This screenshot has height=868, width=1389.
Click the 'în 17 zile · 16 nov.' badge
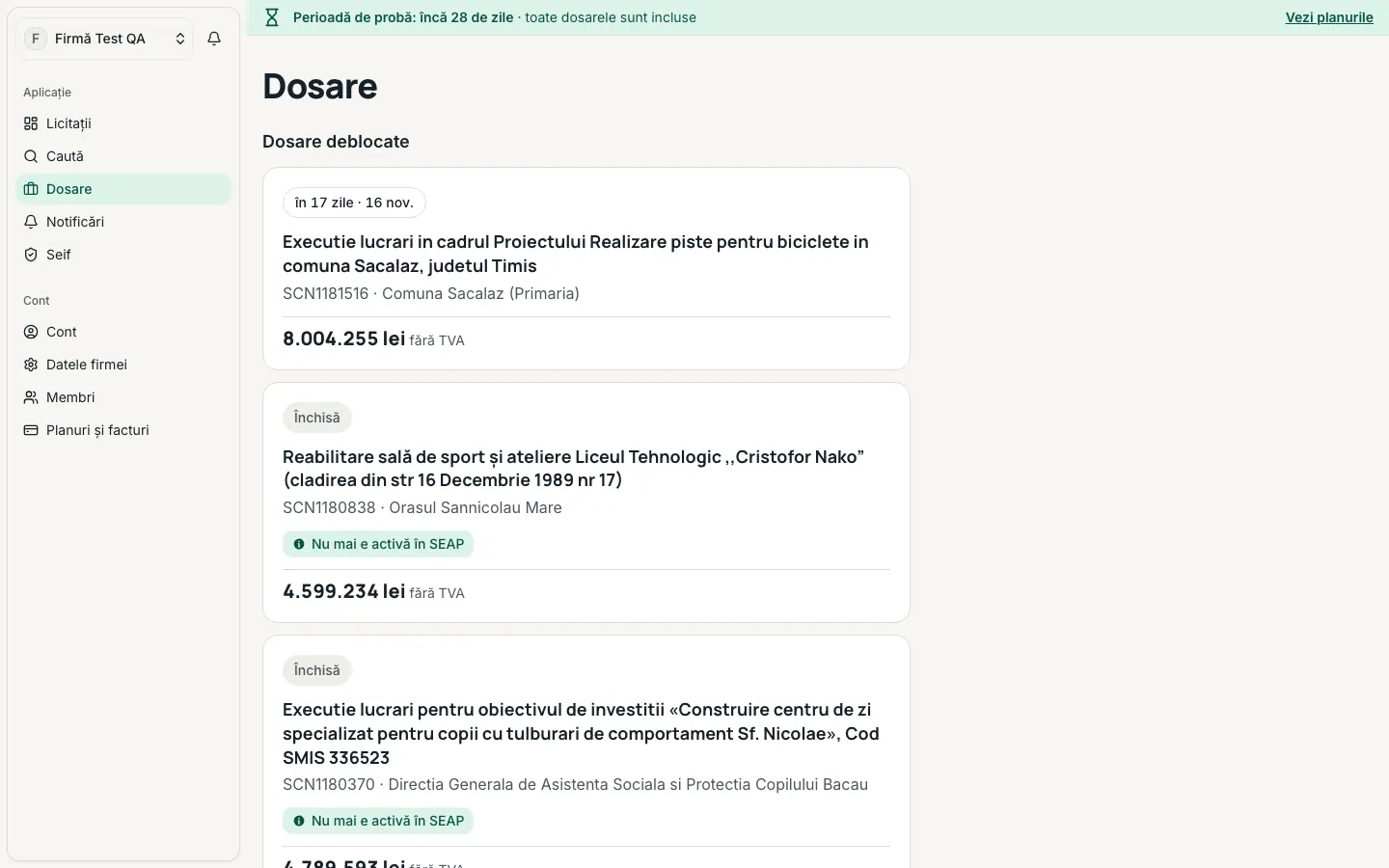click(x=354, y=203)
